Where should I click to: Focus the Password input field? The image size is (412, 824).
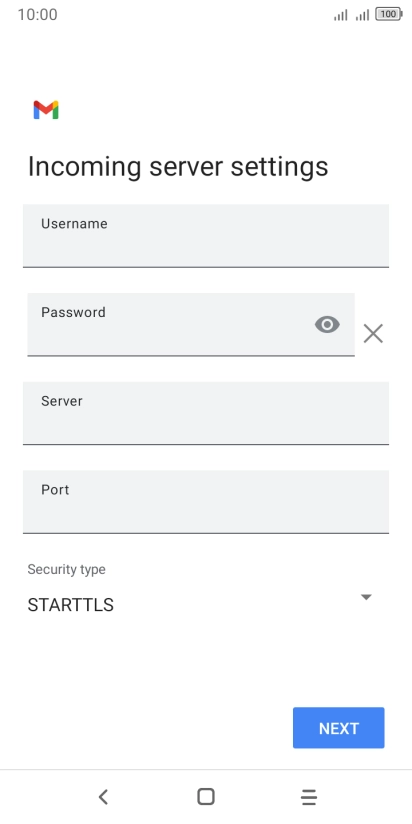coord(191,324)
